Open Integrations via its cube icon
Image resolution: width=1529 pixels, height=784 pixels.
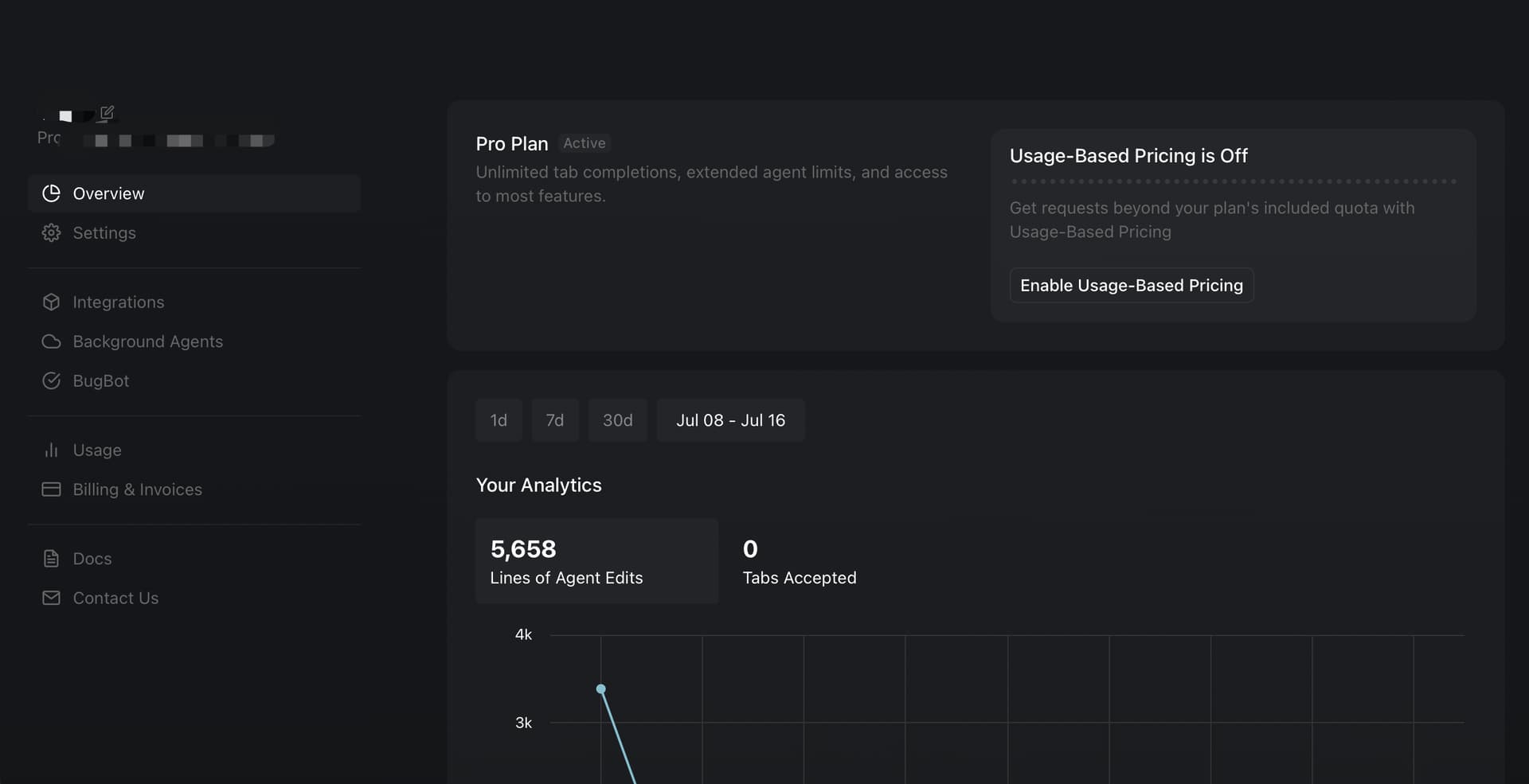(51, 302)
